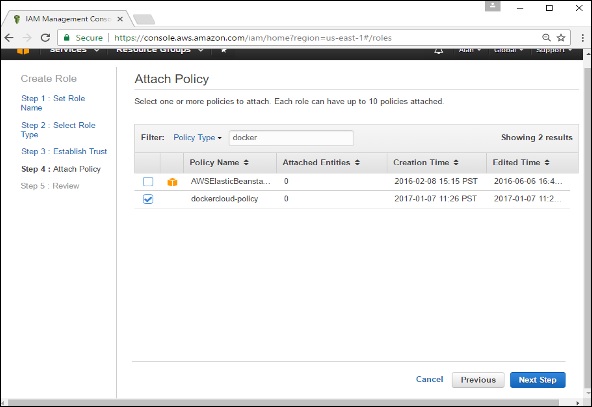Click the browser forward arrow
The height and width of the screenshot is (407, 592).
pyautogui.click(x=27, y=37)
